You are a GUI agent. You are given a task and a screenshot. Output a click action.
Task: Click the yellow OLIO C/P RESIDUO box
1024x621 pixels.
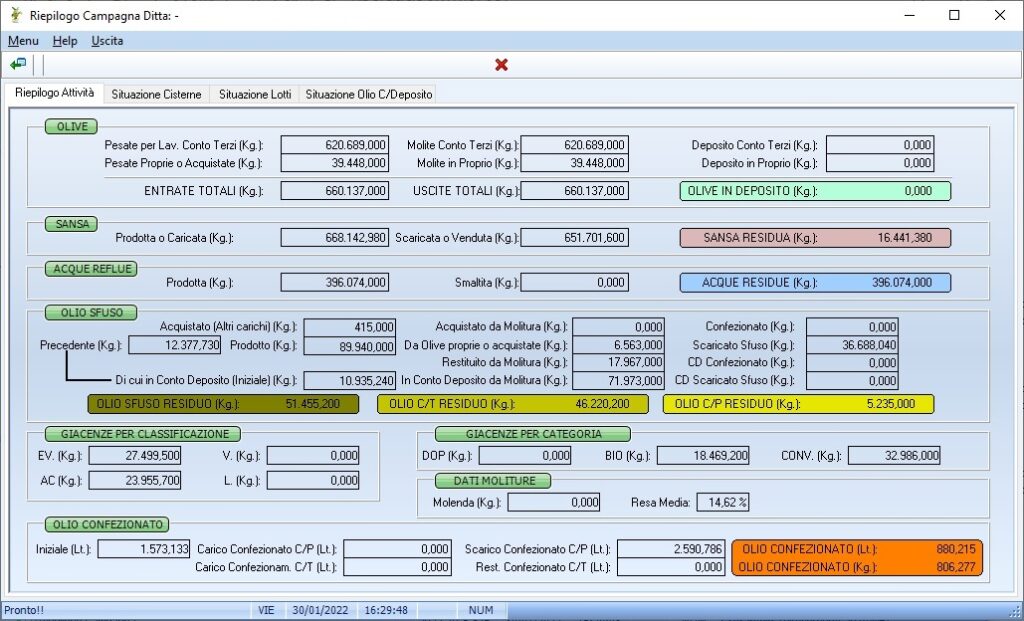coord(798,404)
